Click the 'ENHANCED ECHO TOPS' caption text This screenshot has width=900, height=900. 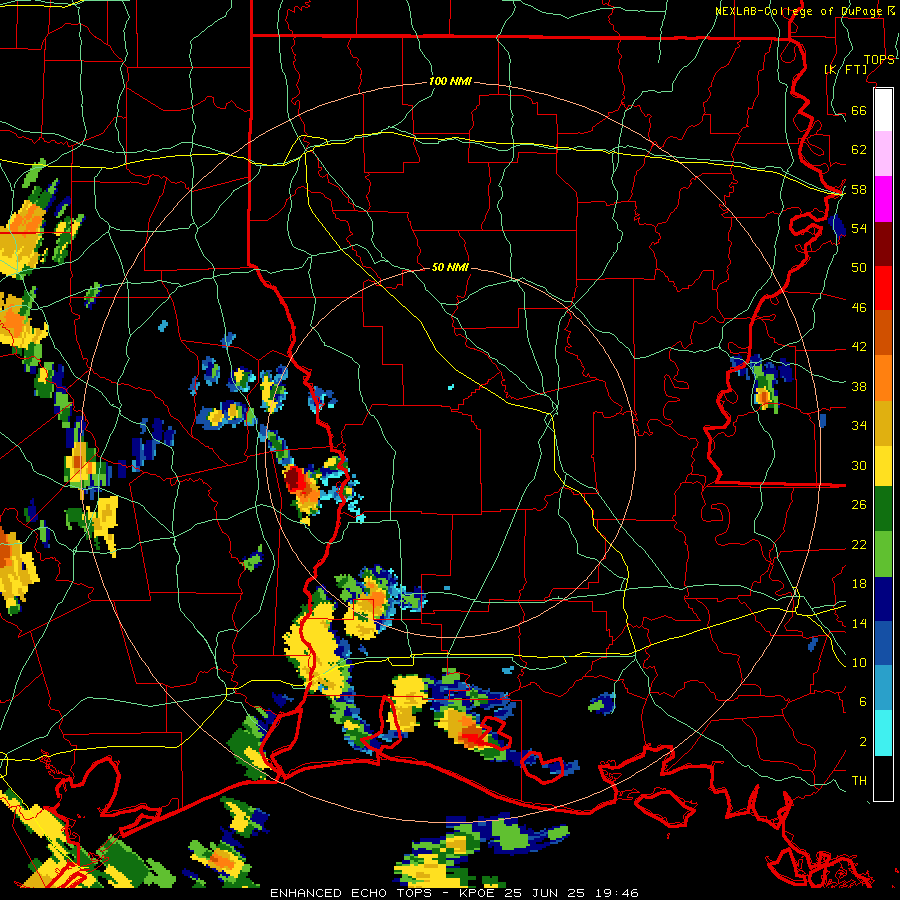pyautogui.click(x=350, y=893)
